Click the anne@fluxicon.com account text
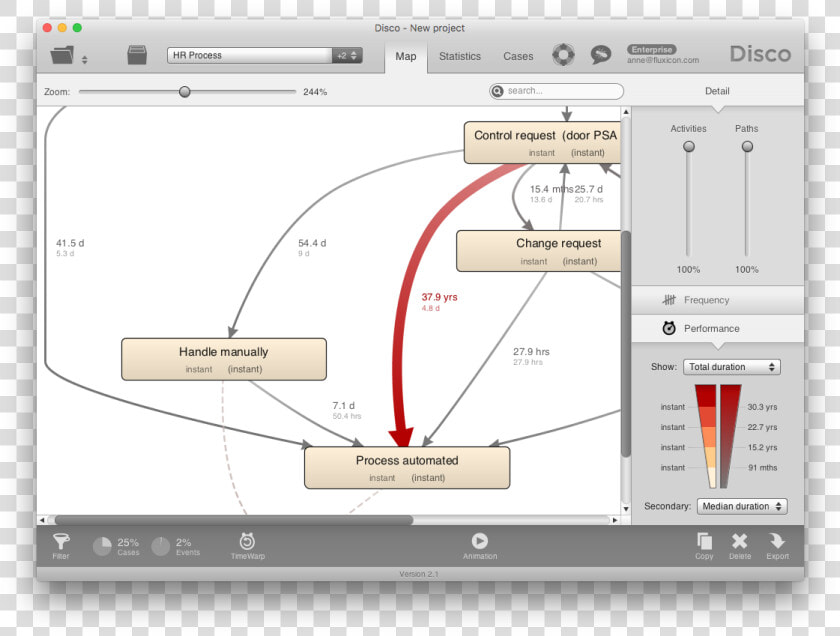 coord(663,60)
